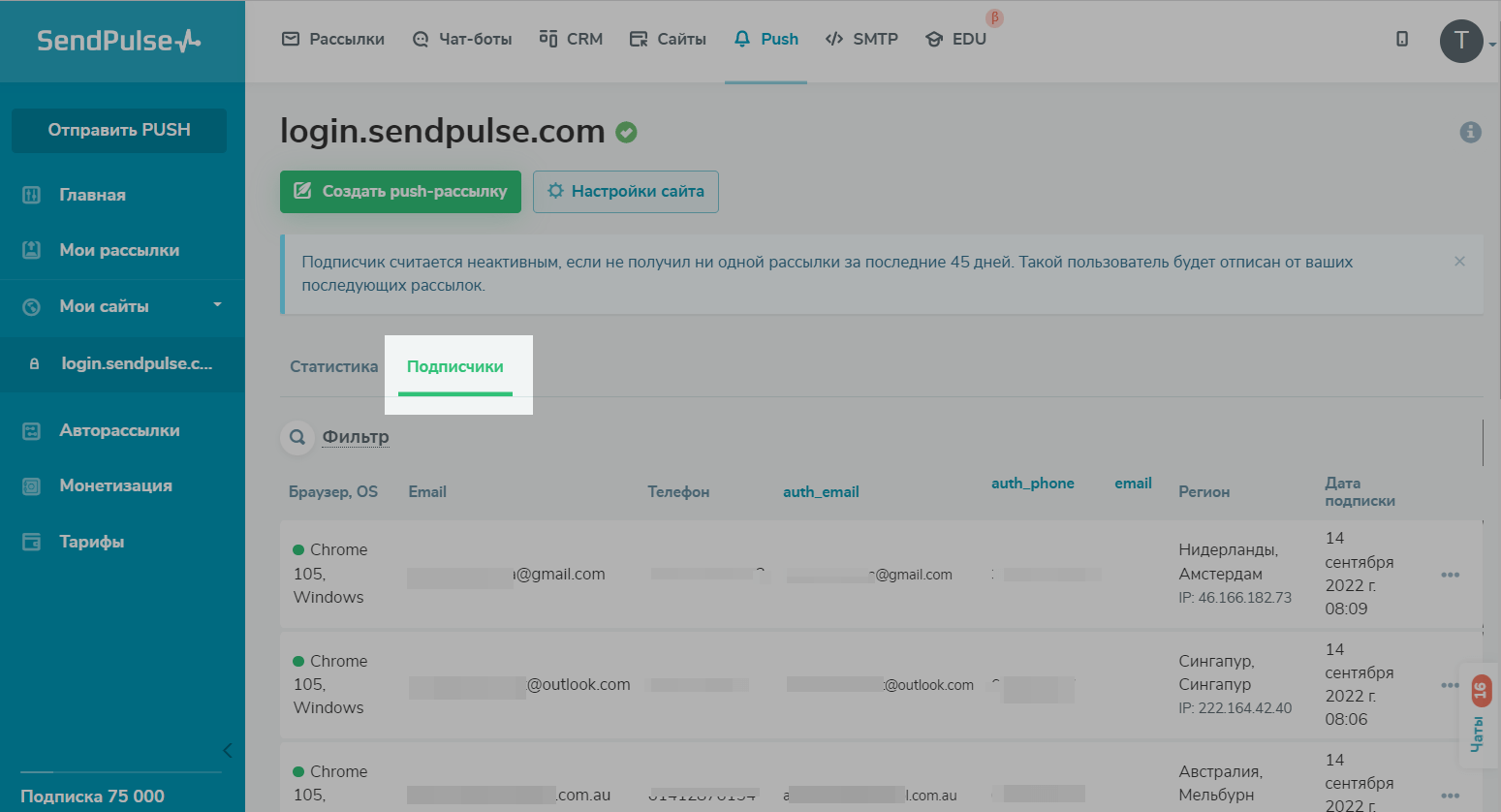
Task: Click the green verified checkmark badge
Action: click(x=627, y=132)
